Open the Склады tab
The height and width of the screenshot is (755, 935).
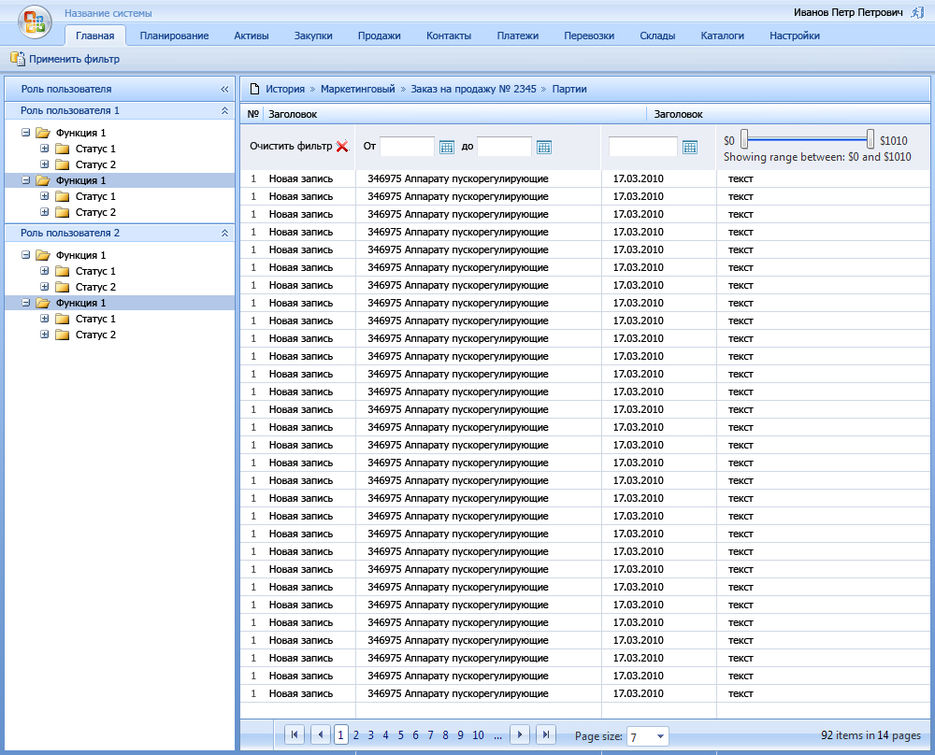pos(657,35)
